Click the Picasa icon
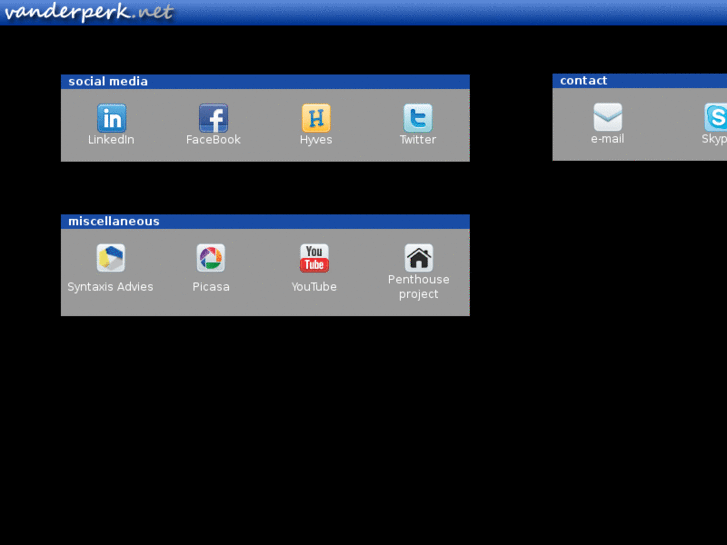 [211, 257]
